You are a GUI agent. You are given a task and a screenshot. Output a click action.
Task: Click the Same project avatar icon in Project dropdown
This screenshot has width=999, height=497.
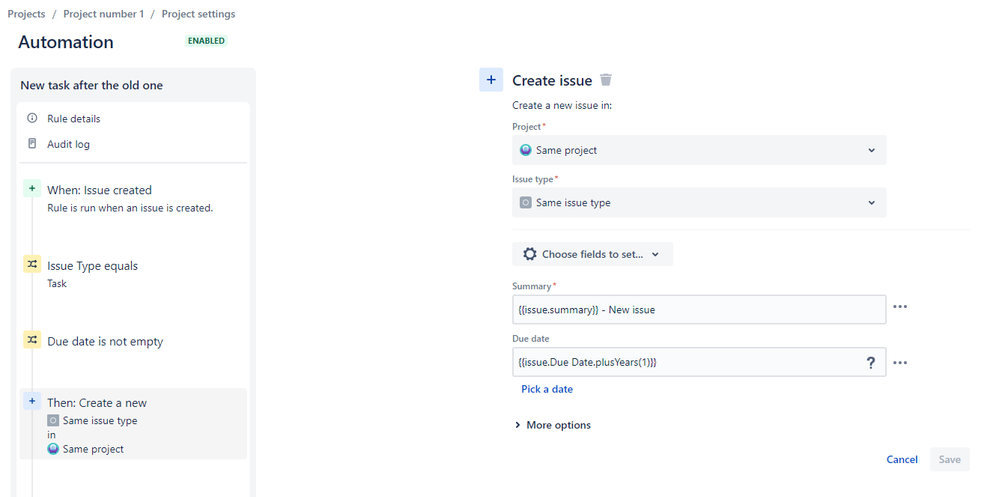[526, 150]
